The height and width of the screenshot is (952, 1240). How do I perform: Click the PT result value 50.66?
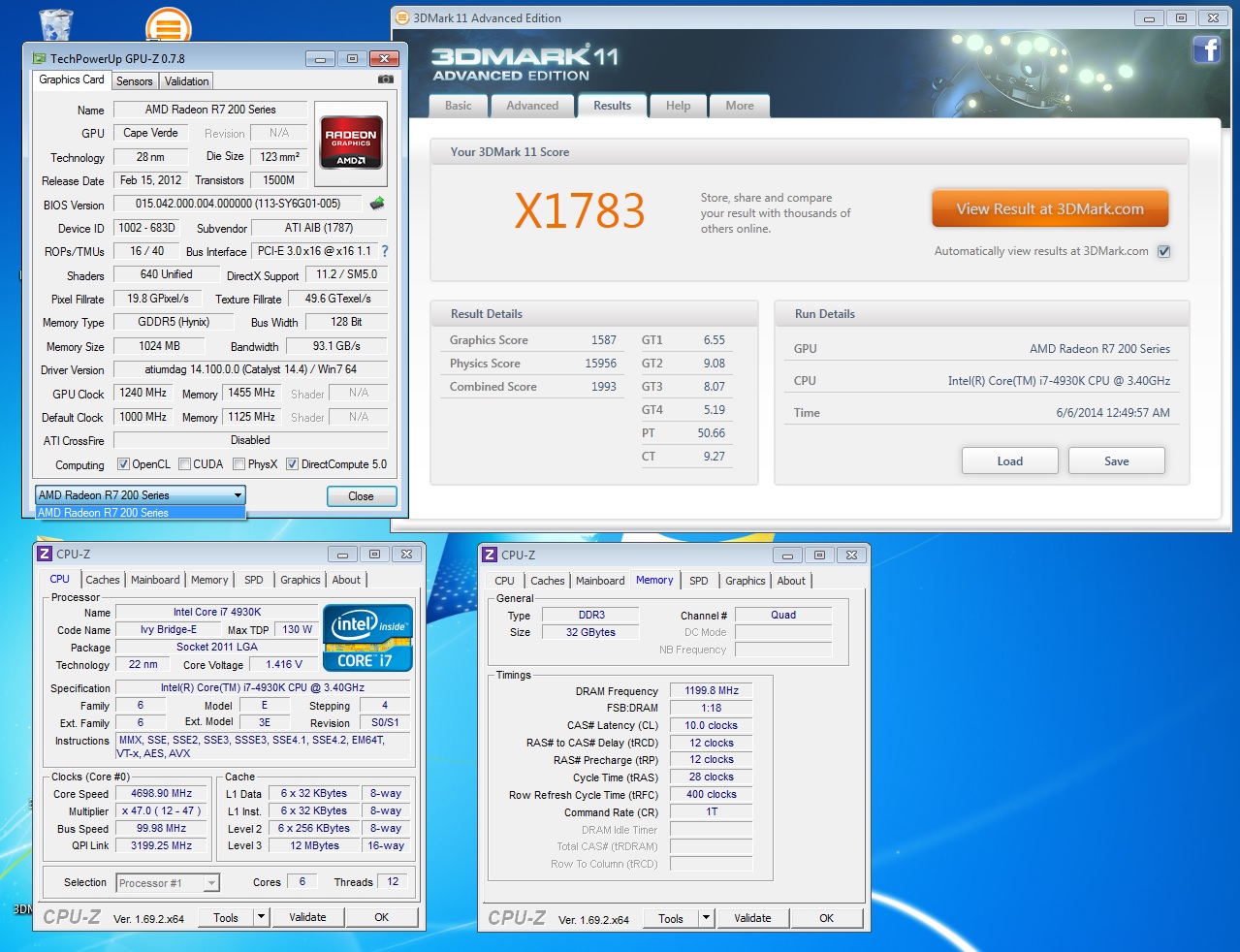(712, 433)
